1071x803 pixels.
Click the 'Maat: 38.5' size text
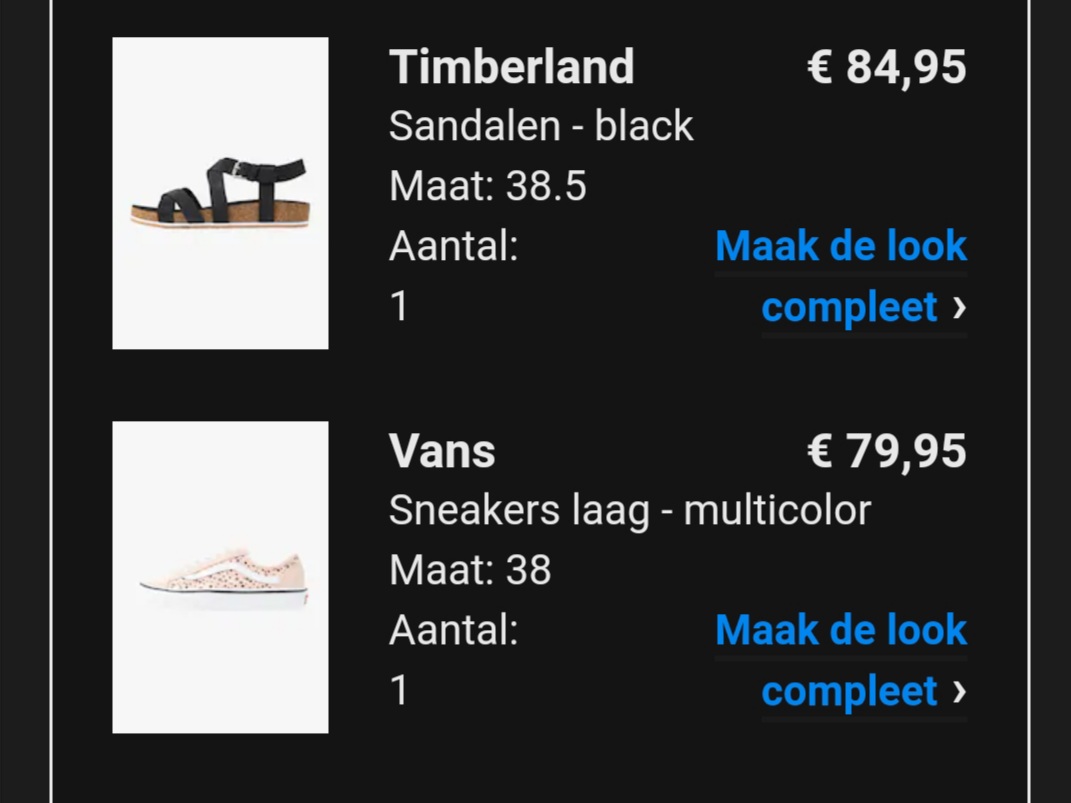point(488,186)
